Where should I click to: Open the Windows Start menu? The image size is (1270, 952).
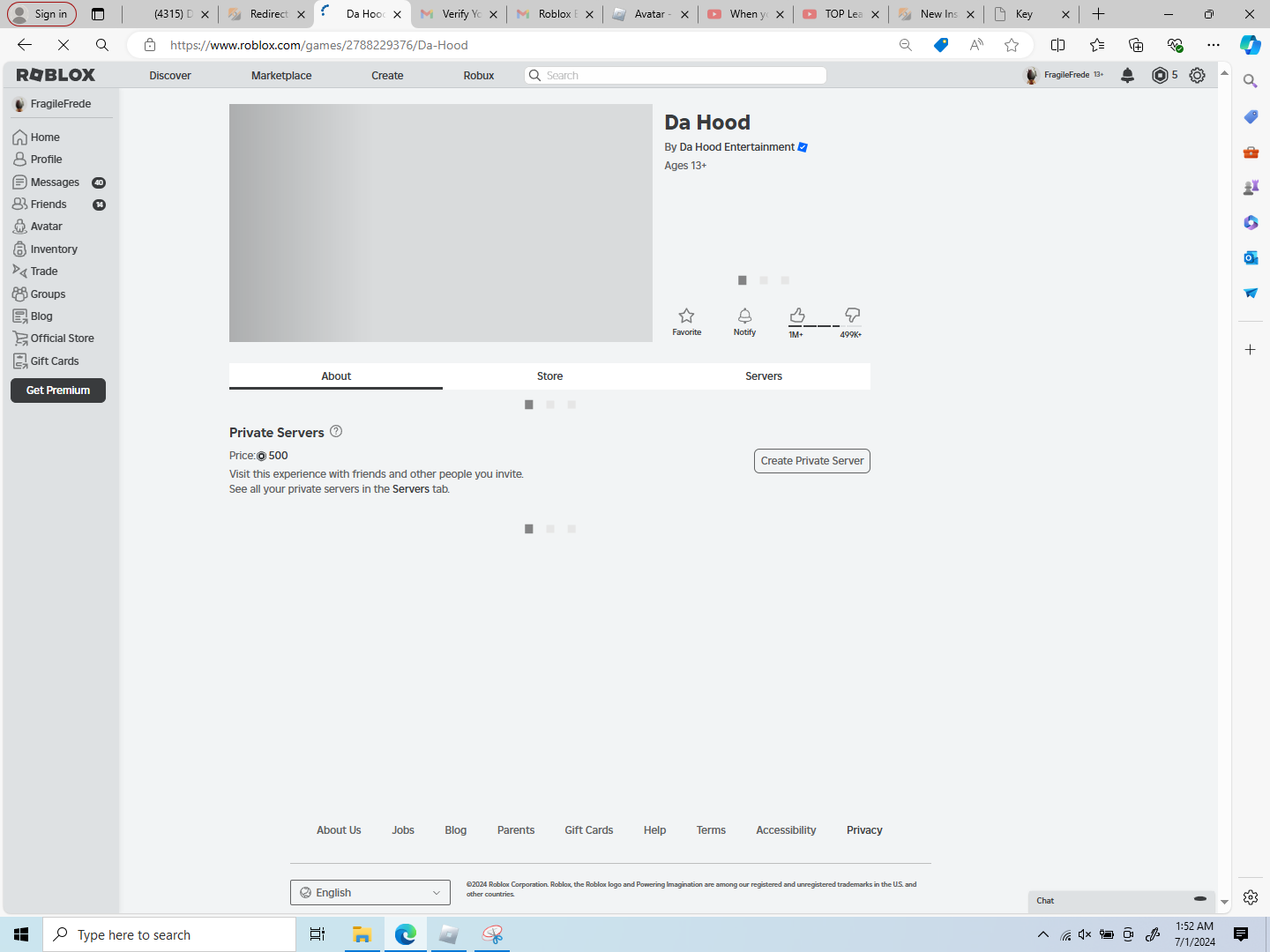21,934
